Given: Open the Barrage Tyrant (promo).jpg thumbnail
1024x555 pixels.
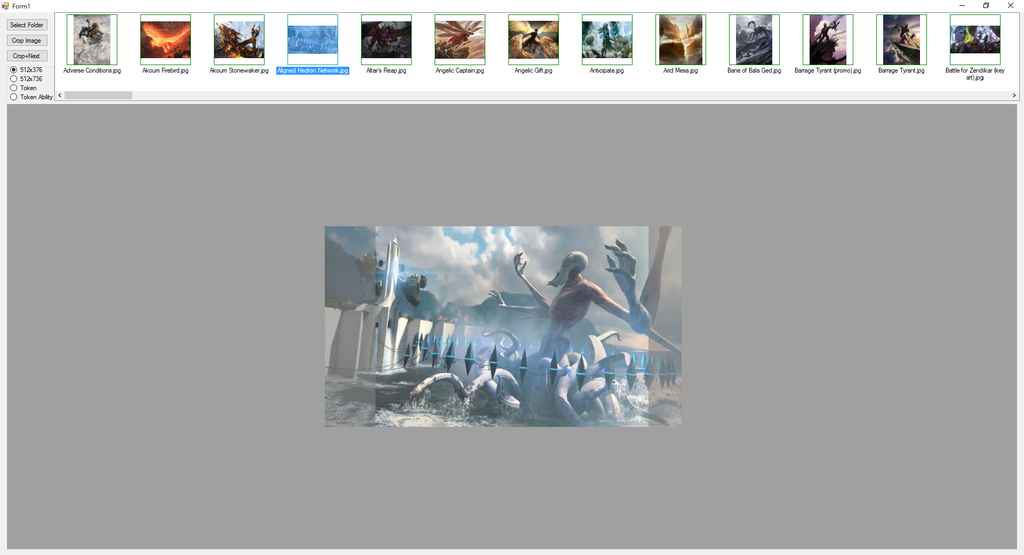Looking at the screenshot, I should tap(828, 40).
